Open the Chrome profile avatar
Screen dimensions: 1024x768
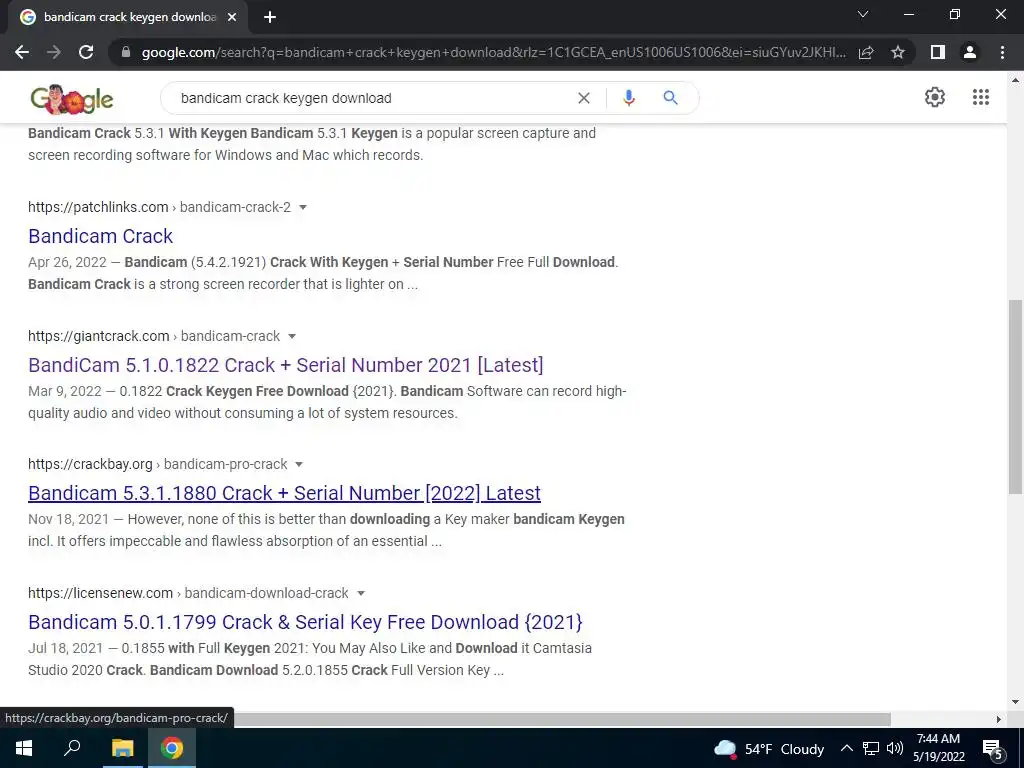click(970, 52)
